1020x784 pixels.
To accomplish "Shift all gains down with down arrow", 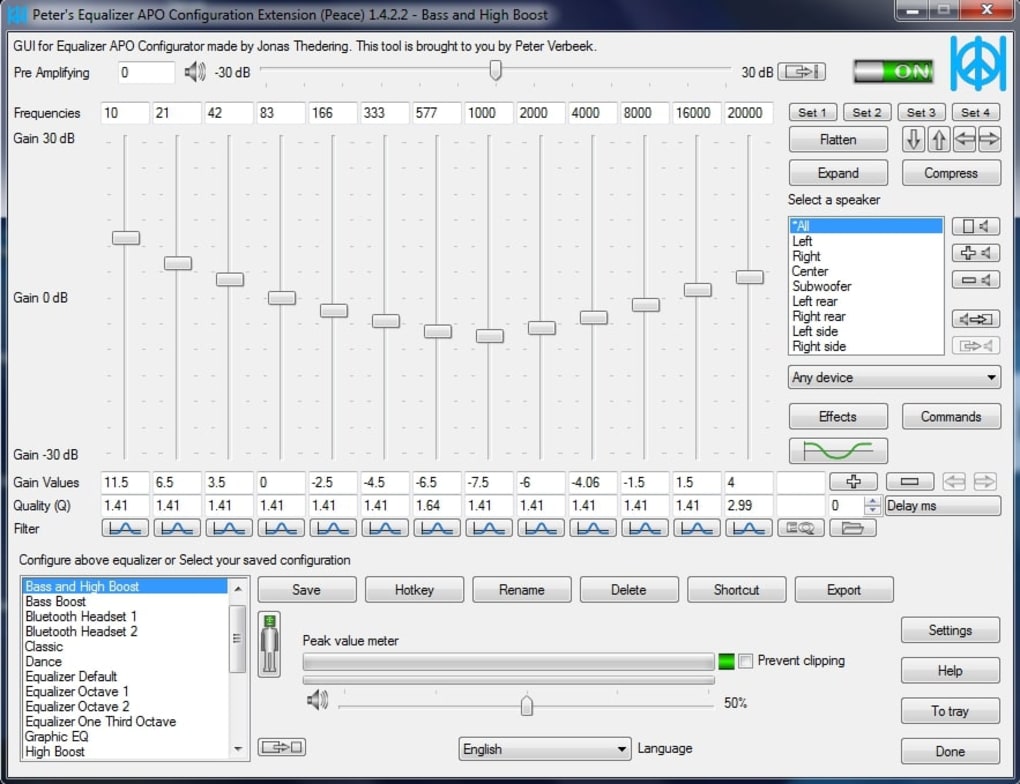I will tap(912, 140).
